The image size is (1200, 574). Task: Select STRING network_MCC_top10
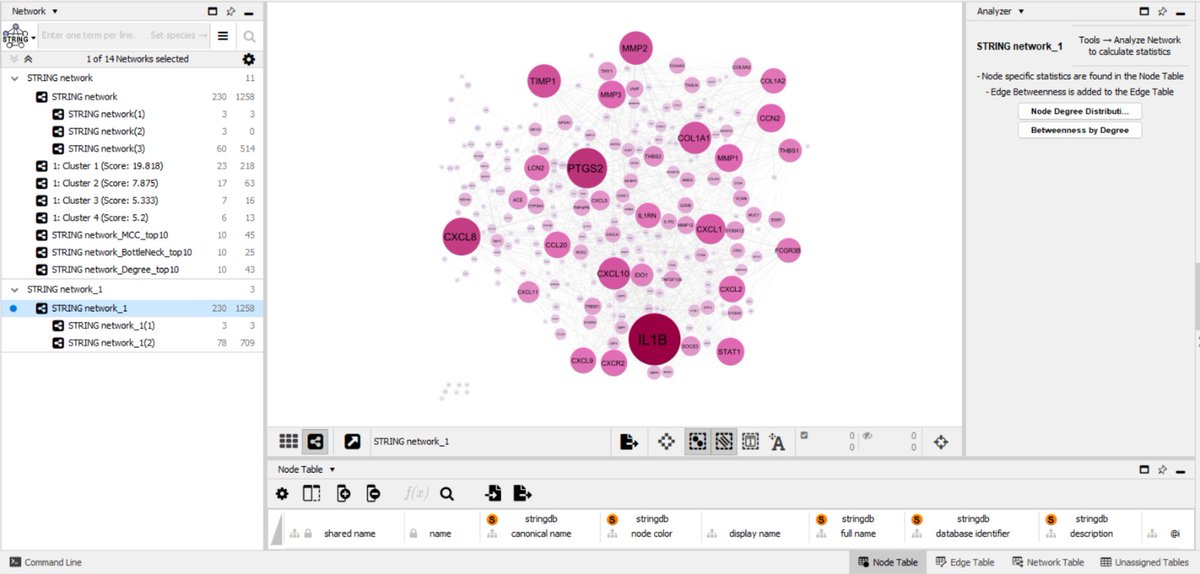pyautogui.click(x=132, y=236)
